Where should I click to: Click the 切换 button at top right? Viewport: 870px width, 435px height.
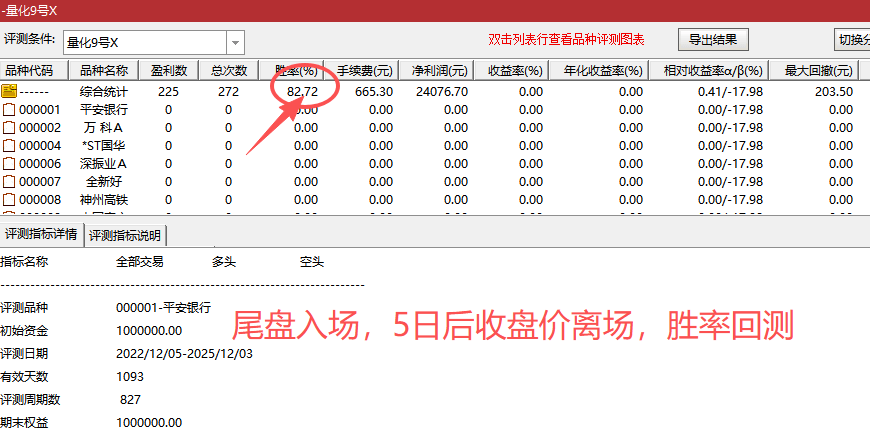(852, 40)
